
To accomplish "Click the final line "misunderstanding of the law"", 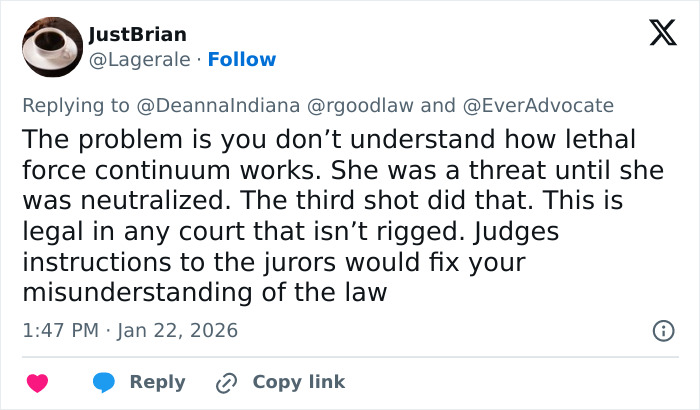I will pyautogui.click(x=203, y=293).
